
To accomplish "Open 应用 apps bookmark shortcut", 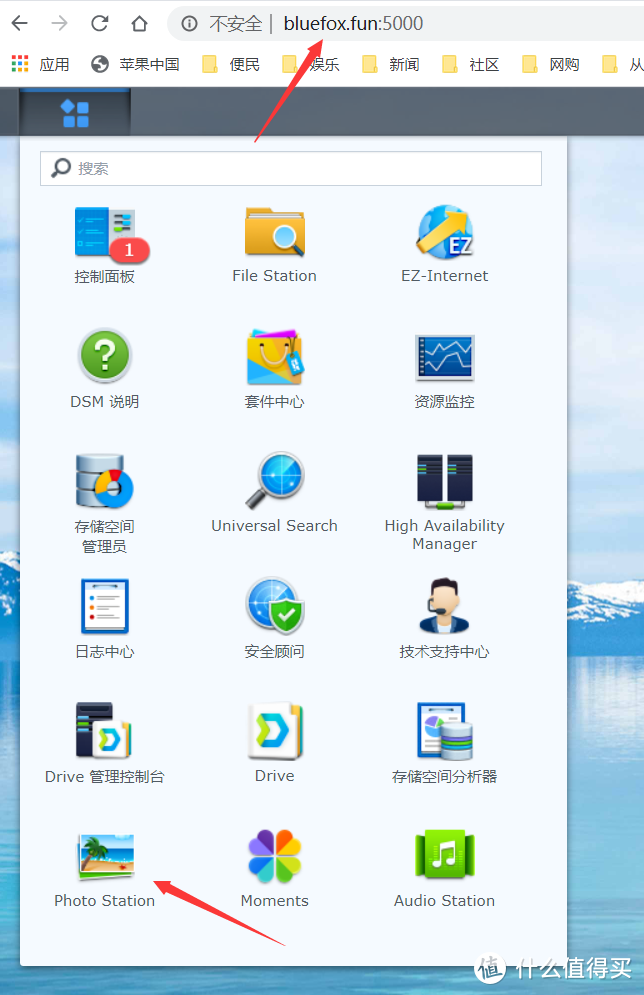I will click(41, 64).
